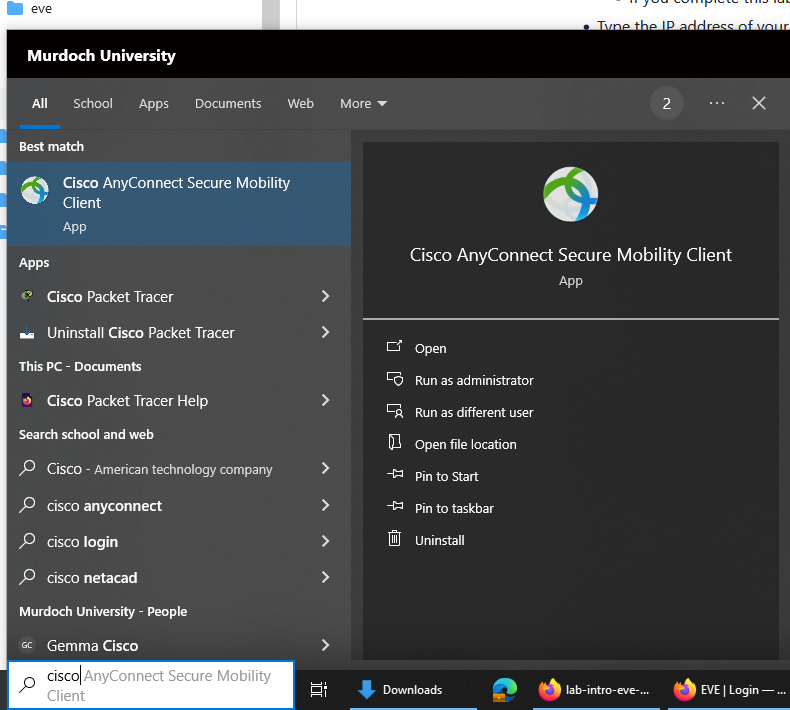Expand 'Cisco - American technology company' chevron
Image resolution: width=790 pixels, height=710 pixels.
click(x=325, y=468)
